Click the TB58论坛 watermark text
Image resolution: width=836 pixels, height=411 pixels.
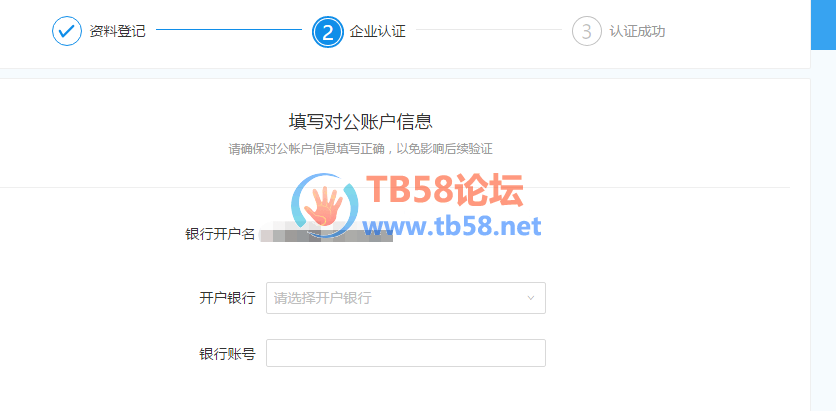(x=445, y=191)
